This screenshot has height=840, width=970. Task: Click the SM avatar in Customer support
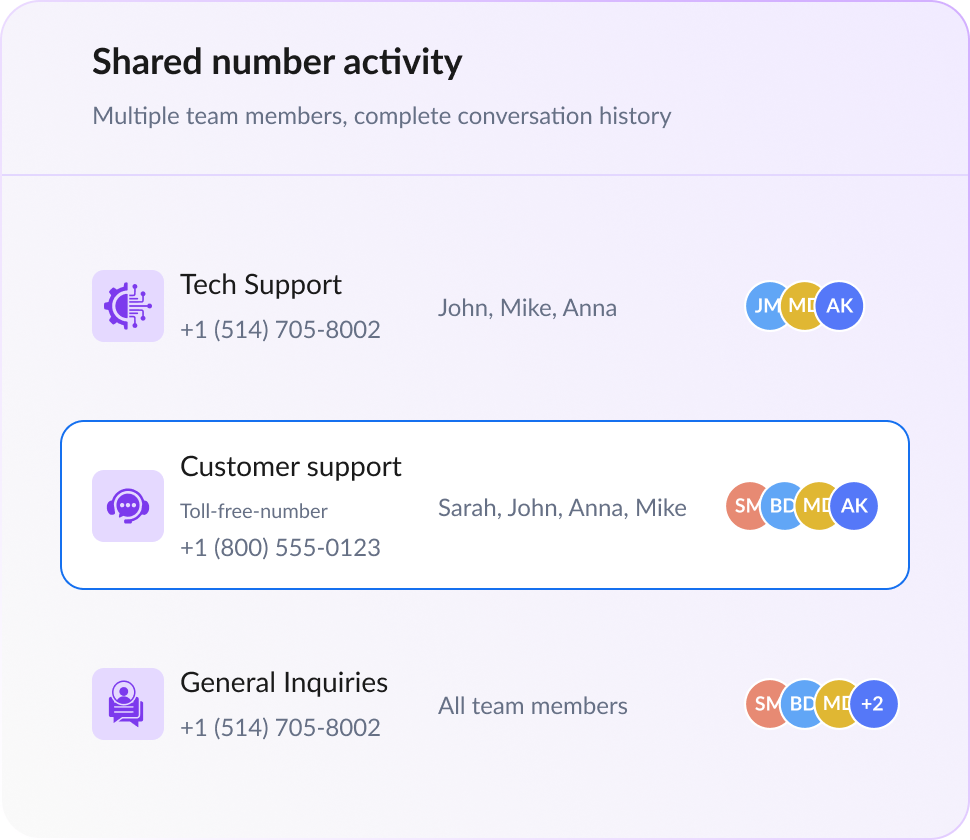click(x=743, y=506)
